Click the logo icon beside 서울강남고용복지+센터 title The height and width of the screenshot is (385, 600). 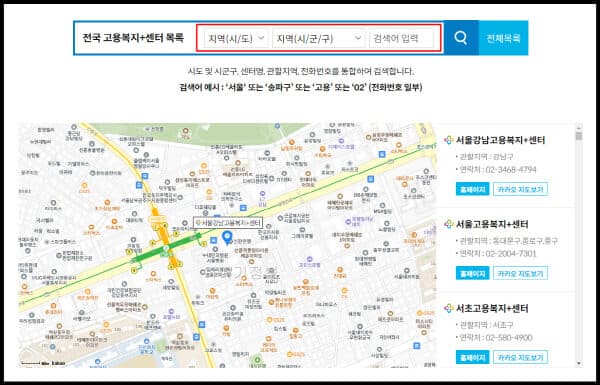[448, 140]
